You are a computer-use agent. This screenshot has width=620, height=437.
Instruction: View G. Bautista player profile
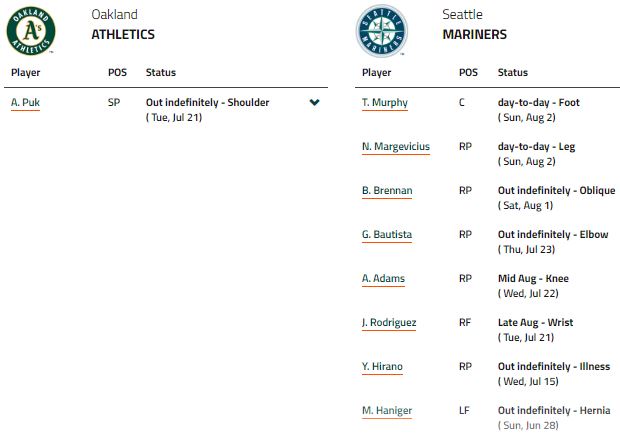click(387, 235)
